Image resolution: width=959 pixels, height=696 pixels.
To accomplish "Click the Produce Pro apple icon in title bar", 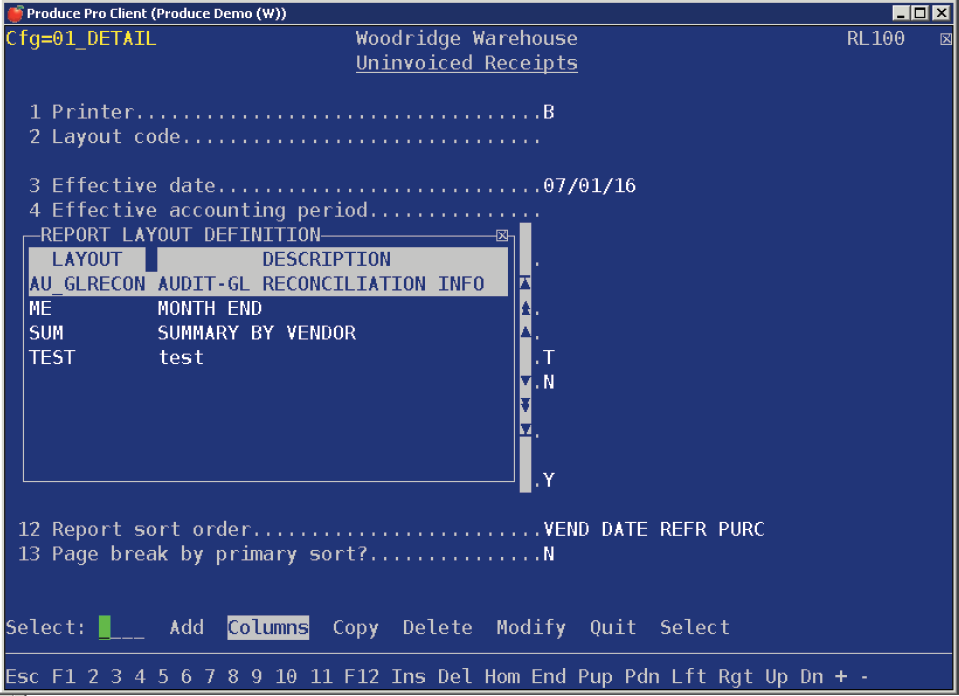I will coord(15,13).
